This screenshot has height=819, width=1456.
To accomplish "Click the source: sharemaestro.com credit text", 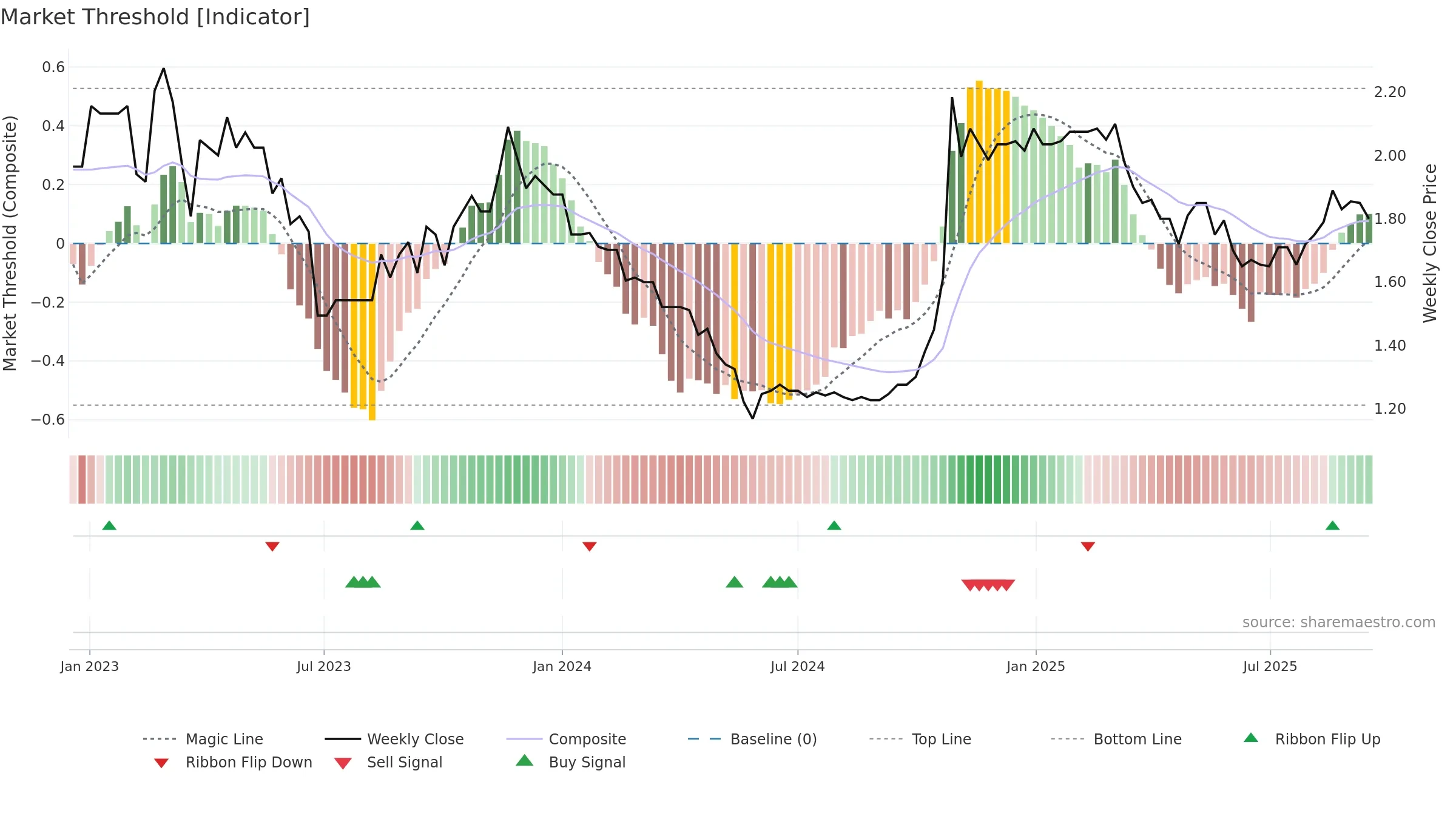I will pyautogui.click(x=1339, y=622).
